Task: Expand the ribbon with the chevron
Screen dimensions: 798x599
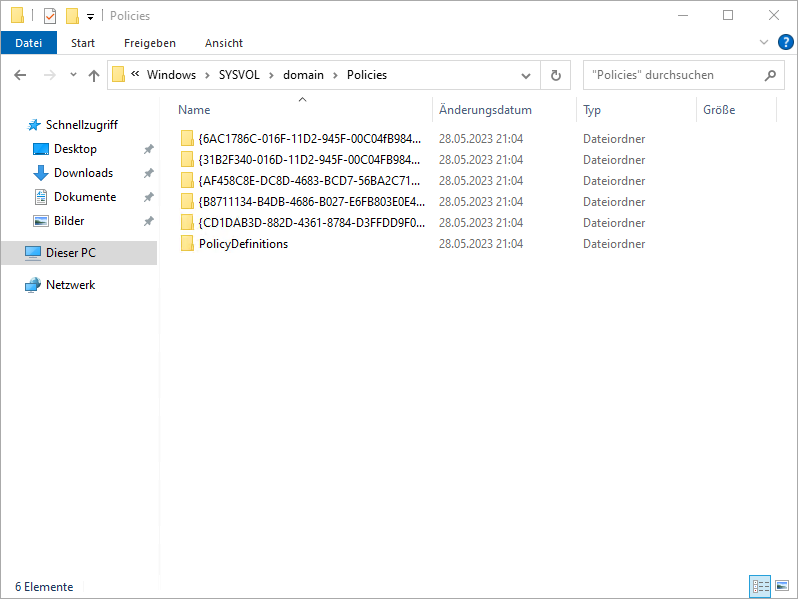Action: [x=764, y=42]
